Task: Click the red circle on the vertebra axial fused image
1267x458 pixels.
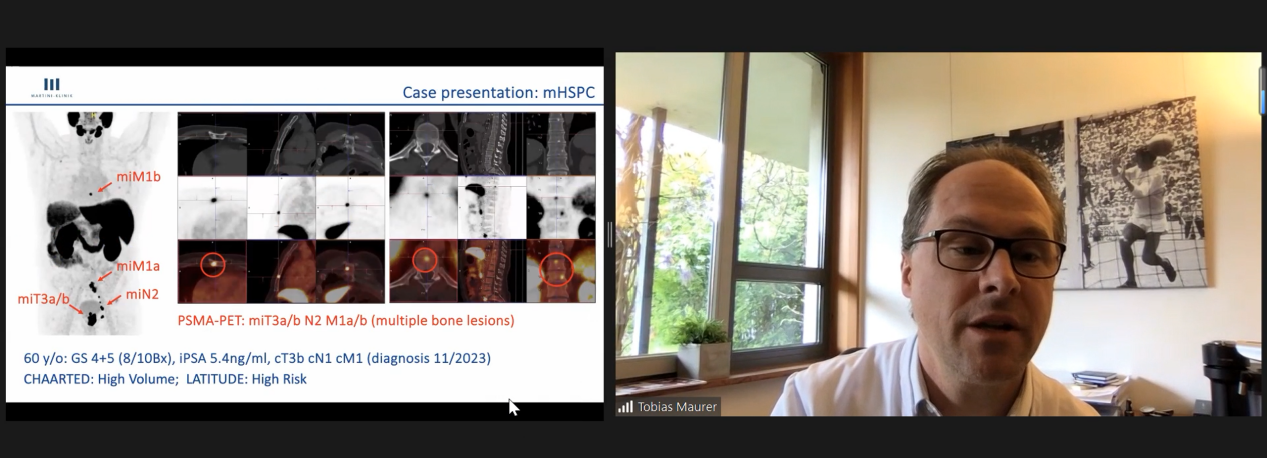Action: pos(426,261)
